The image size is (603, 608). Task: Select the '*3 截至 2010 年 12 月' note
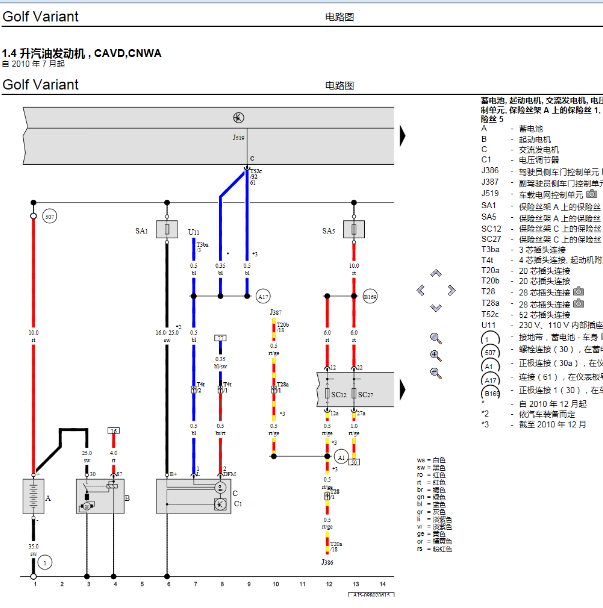pyautogui.click(x=534, y=425)
